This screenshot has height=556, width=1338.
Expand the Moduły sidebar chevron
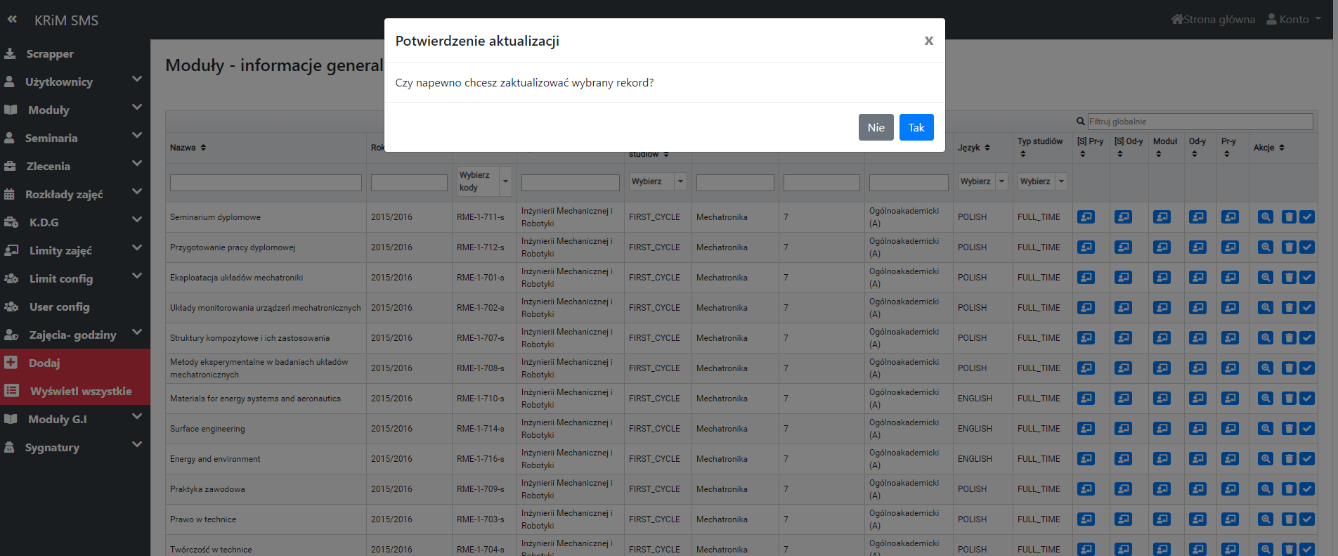[137, 109]
